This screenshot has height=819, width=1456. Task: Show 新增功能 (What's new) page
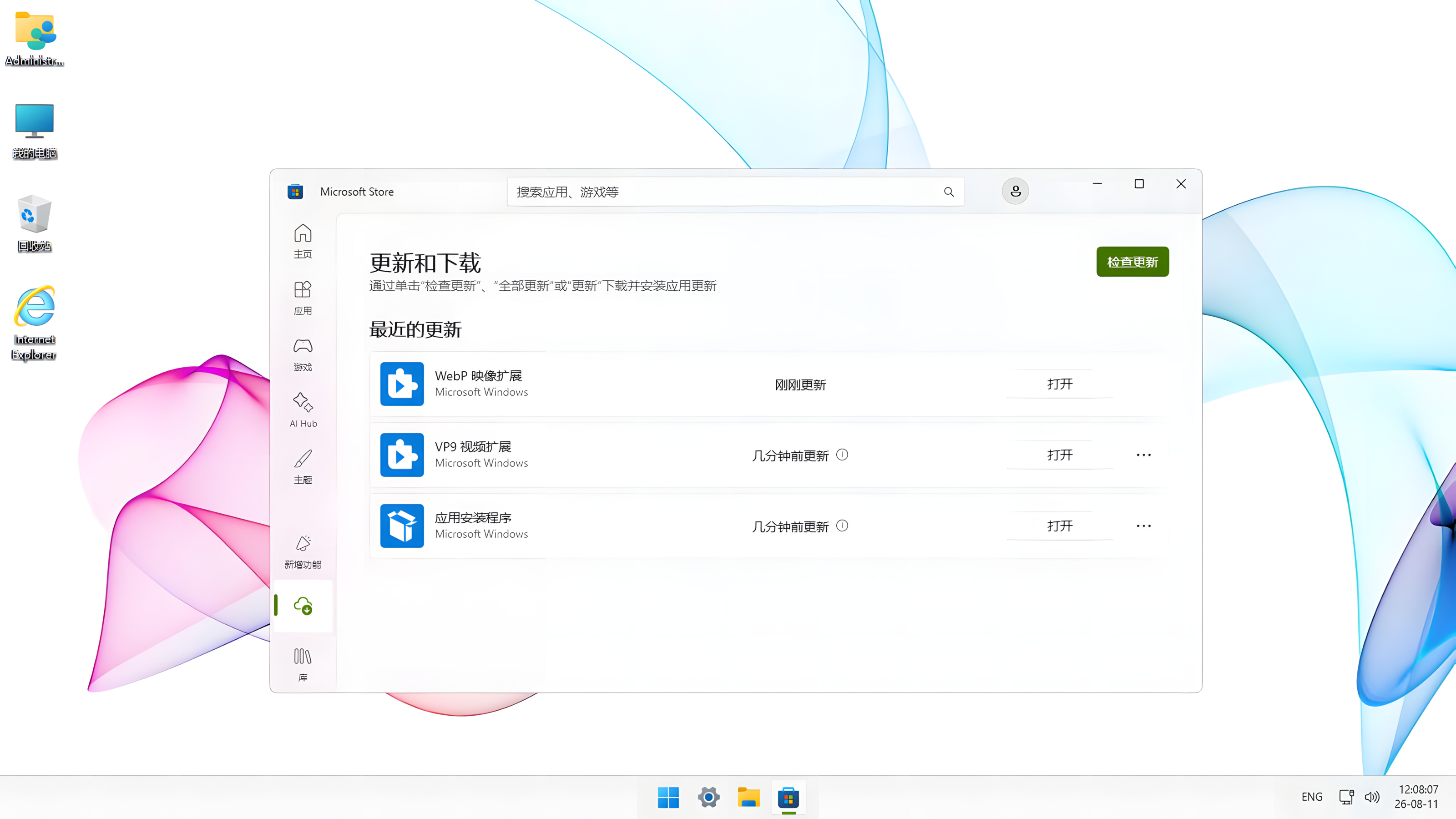click(x=303, y=552)
